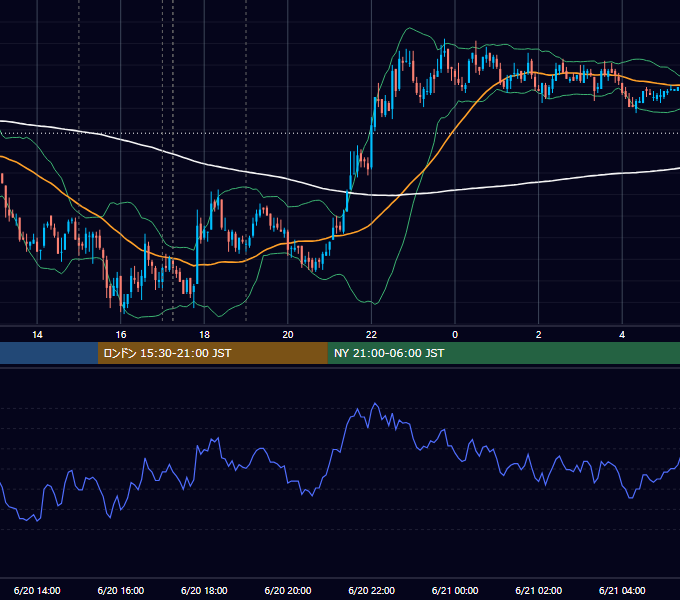Click the London 15:30-21:00 JST session band
The height and width of the screenshot is (600, 680).
click(212, 353)
